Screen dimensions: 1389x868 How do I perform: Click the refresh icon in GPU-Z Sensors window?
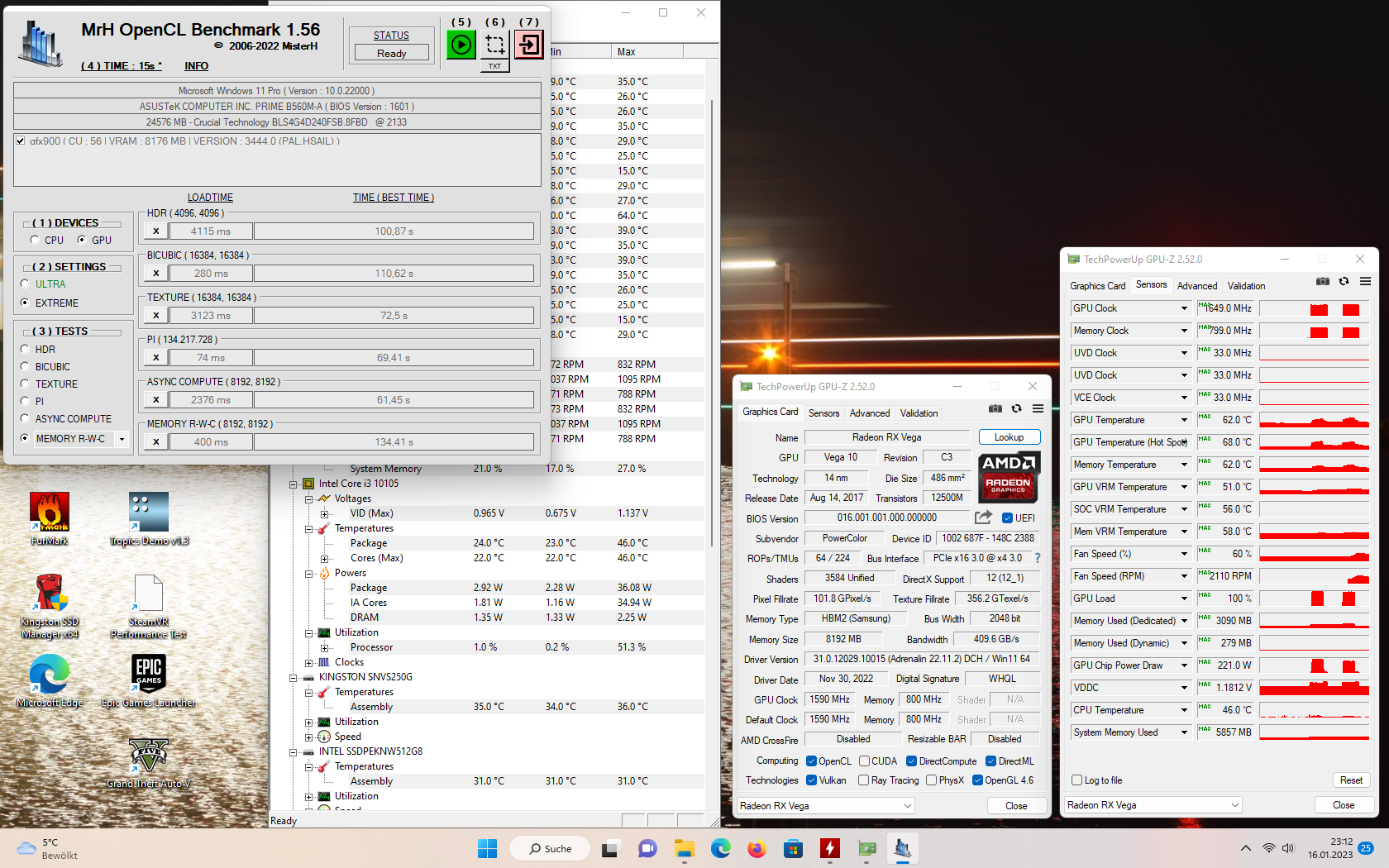[x=1344, y=281]
